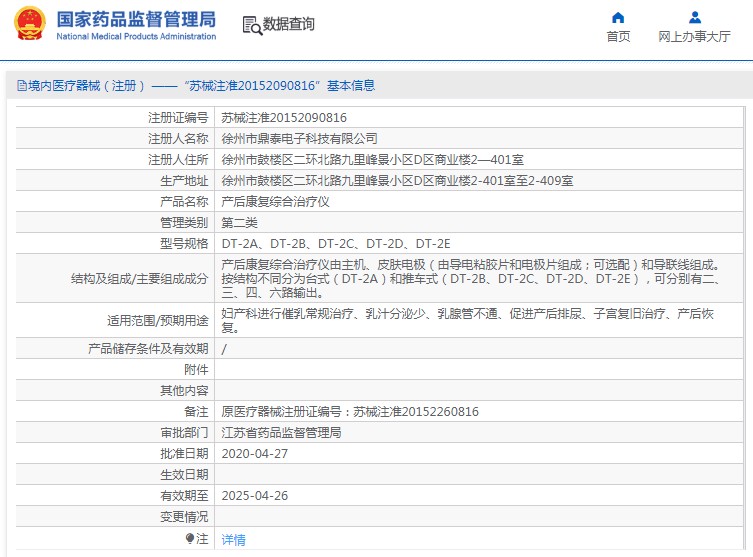Click the model list DT-2A、DT-2B、DT-2C
The image size is (753, 557).
click(336, 244)
